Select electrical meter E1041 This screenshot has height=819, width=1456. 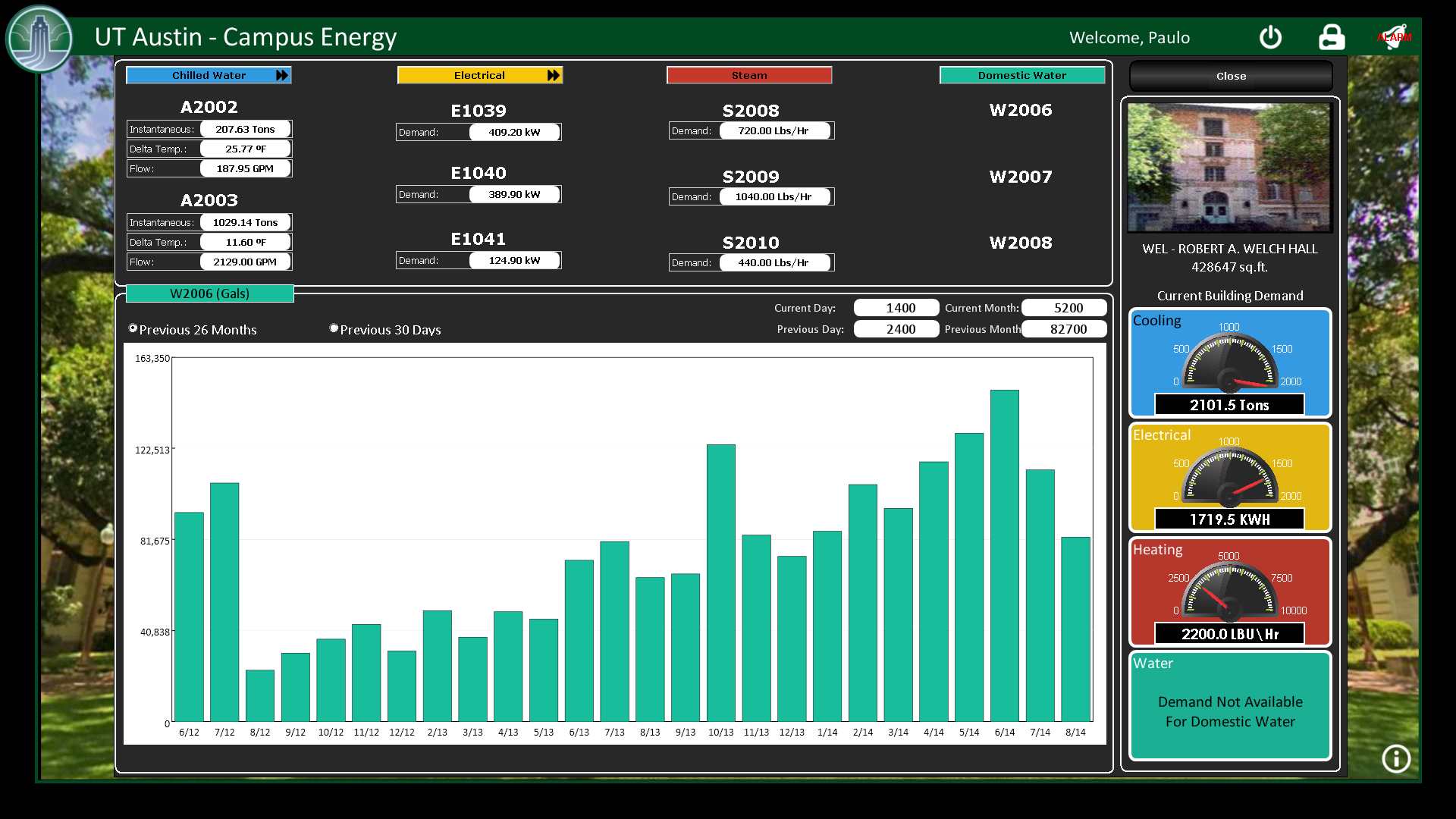click(x=479, y=239)
